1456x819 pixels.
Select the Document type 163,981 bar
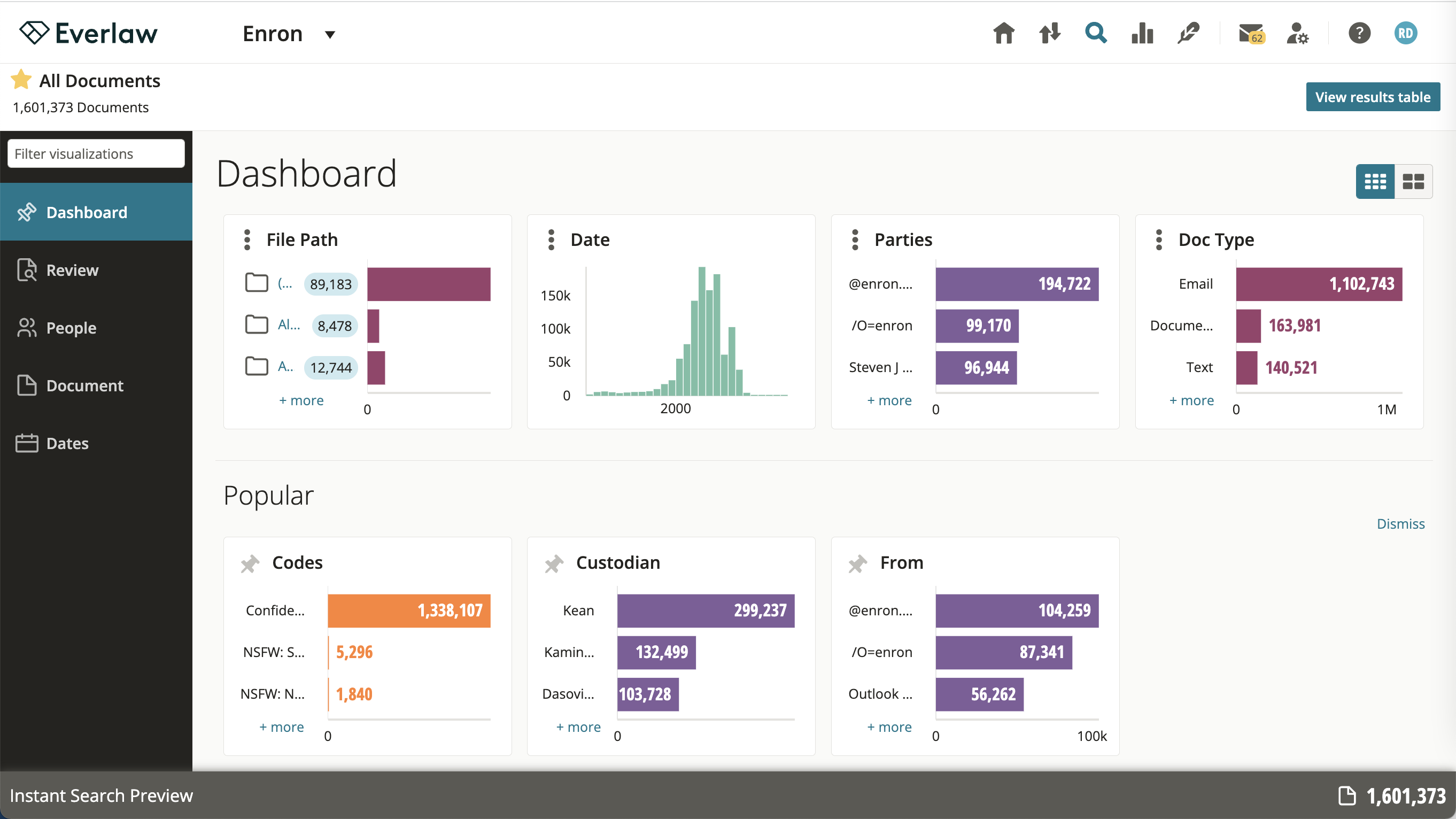pyautogui.click(x=1248, y=326)
